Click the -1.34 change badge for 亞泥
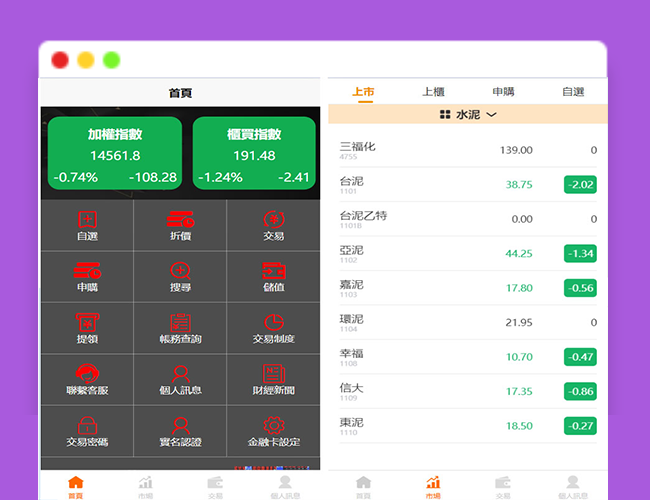Image resolution: width=650 pixels, height=500 pixels. pos(580,253)
